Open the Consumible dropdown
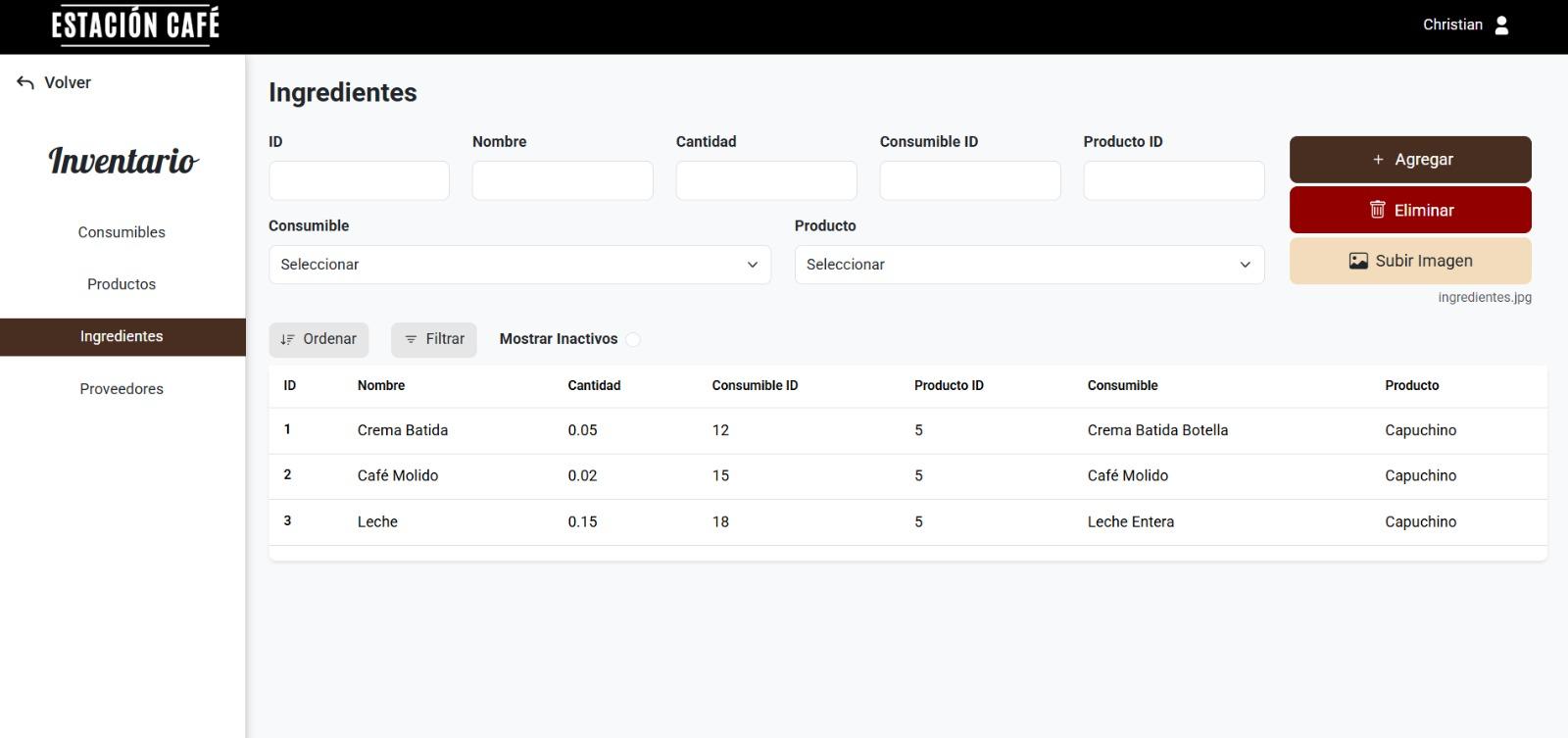 click(x=519, y=265)
